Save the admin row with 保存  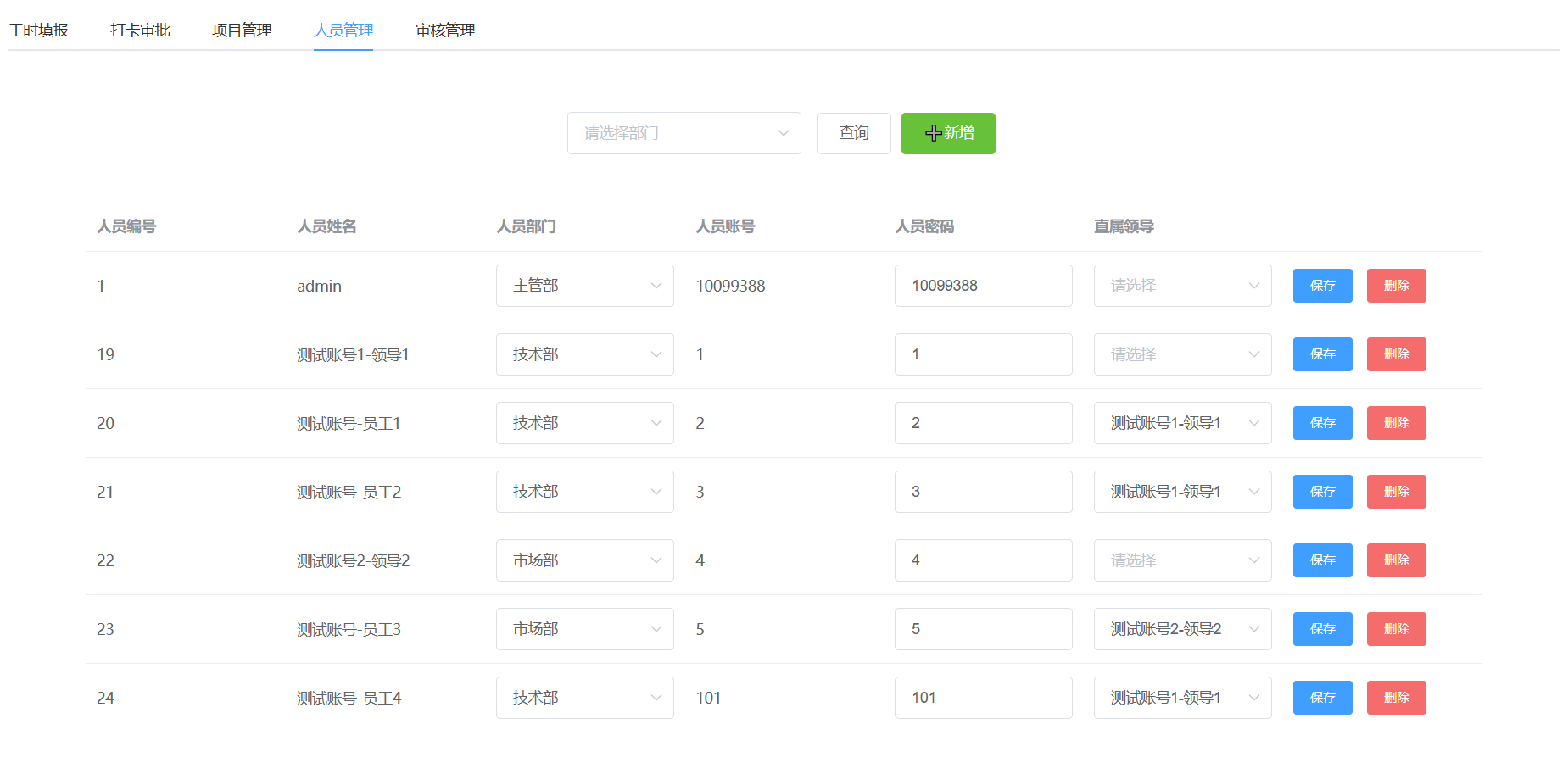click(1323, 286)
